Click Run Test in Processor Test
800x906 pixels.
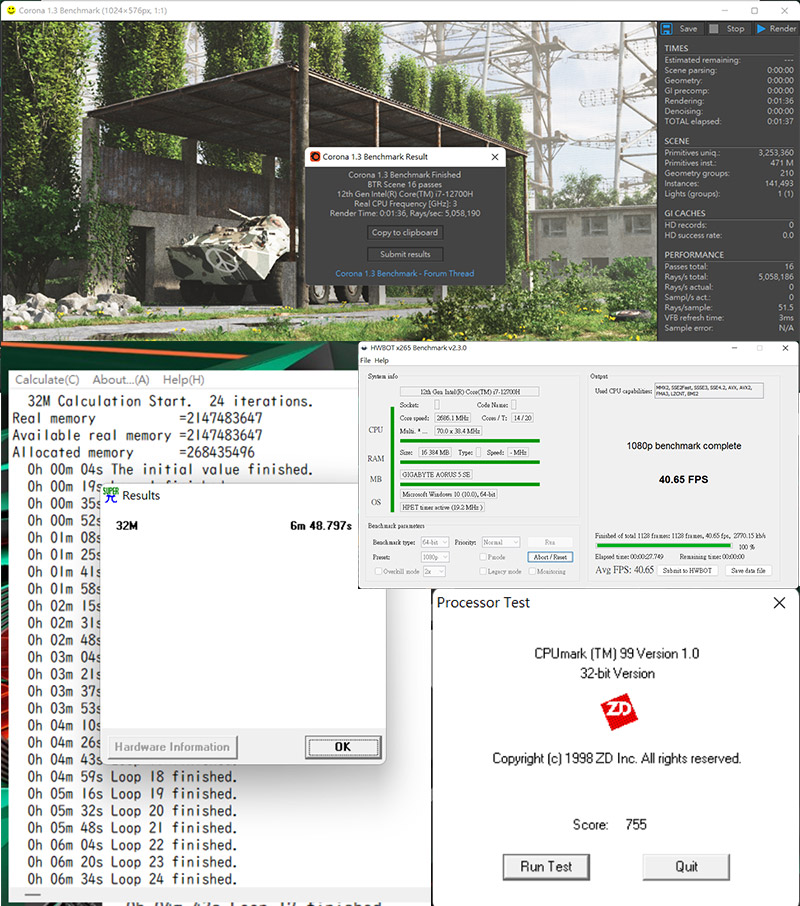click(x=546, y=867)
